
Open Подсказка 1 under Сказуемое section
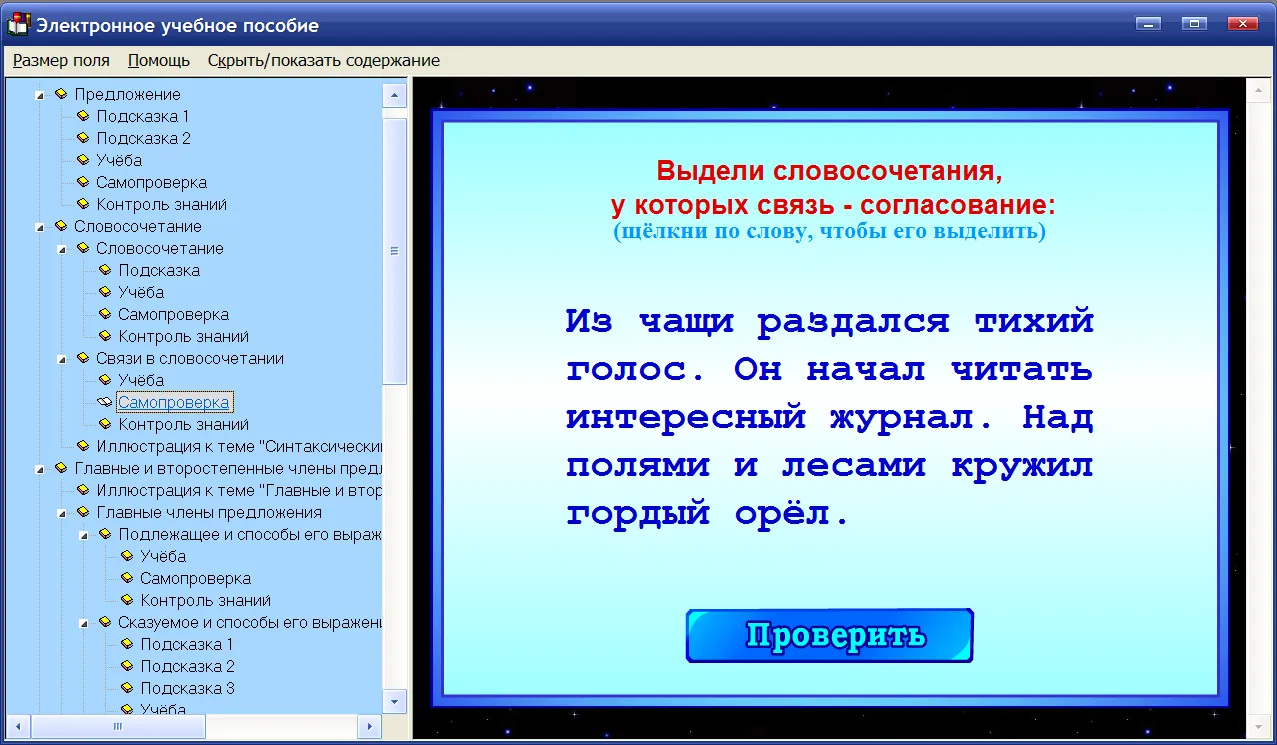tap(187, 644)
